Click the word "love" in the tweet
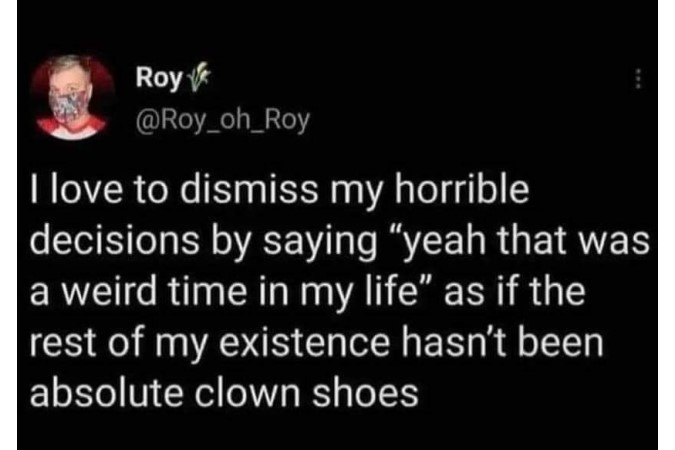 point(87,190)
